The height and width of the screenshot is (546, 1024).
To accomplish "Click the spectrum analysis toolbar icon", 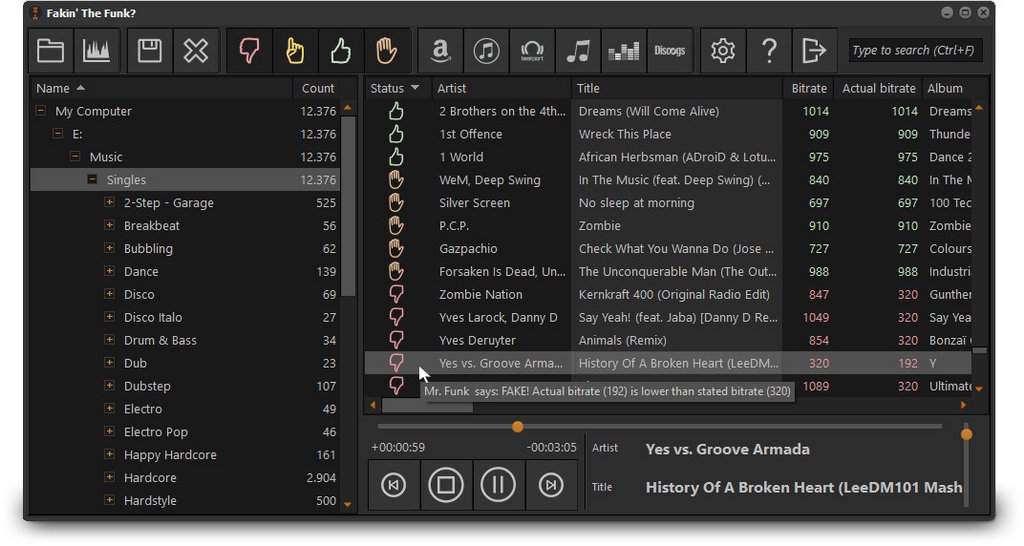I will click(97, 50).
